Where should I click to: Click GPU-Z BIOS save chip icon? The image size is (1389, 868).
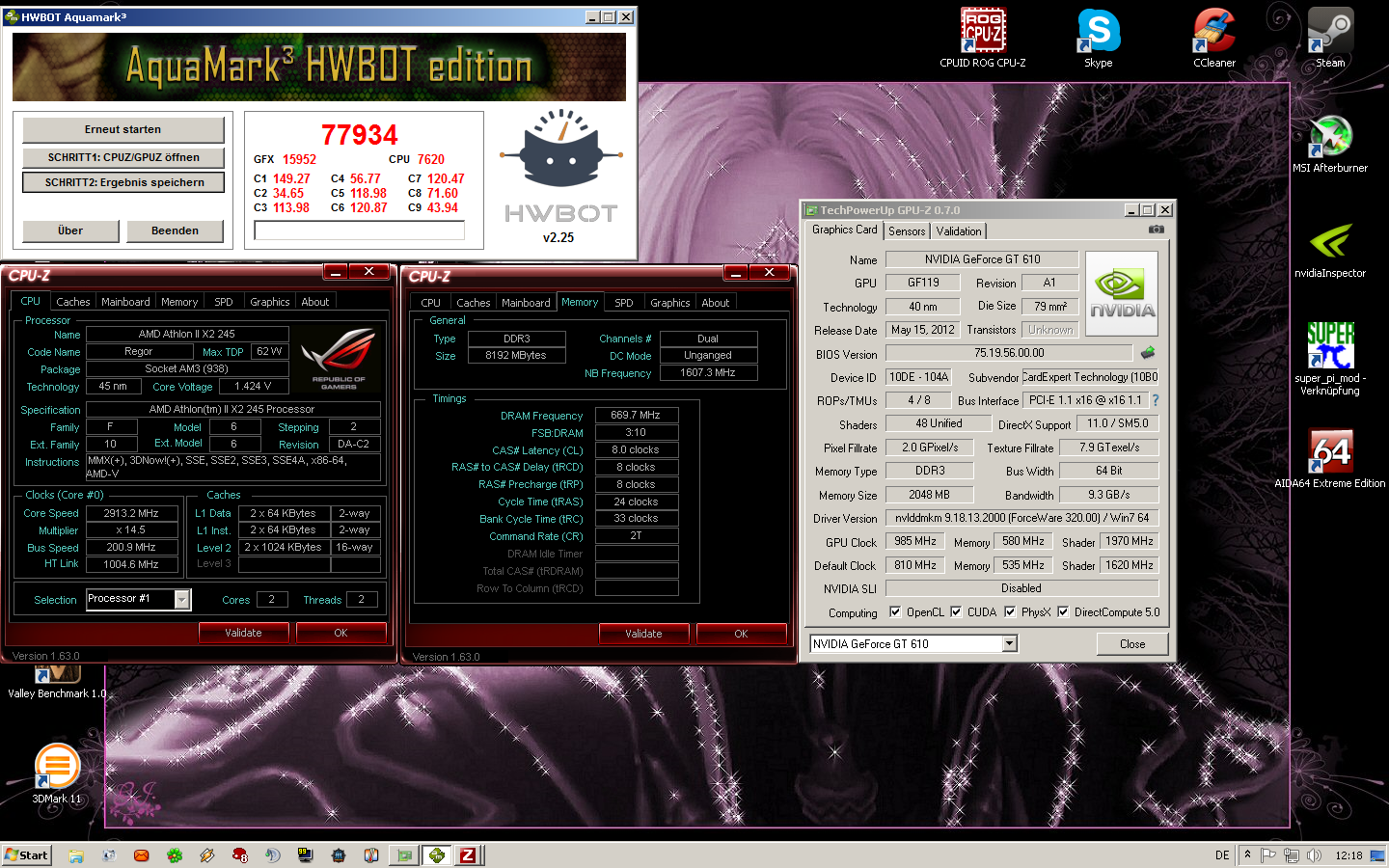(1148, 353)
